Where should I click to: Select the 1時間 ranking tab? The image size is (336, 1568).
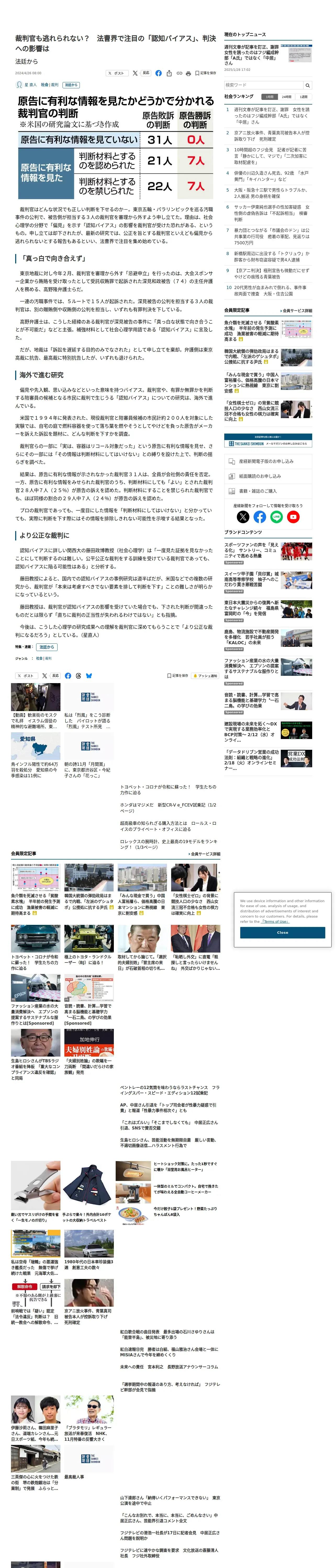pyautogui.click(x=269, y=97)
